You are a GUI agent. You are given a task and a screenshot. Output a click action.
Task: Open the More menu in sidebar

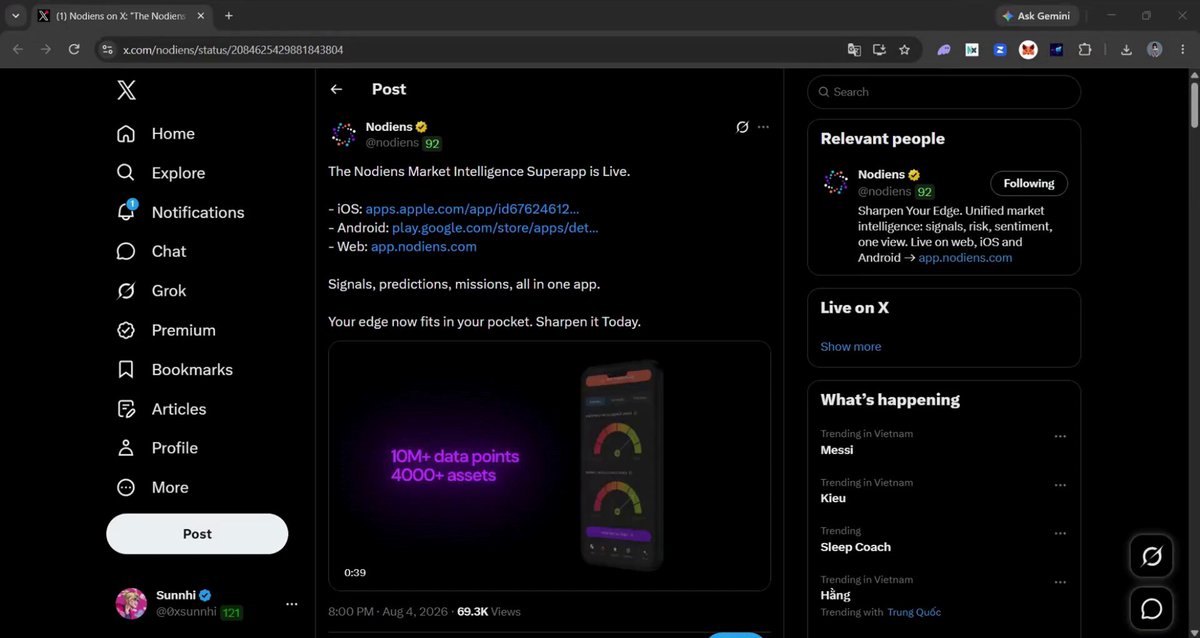152,488
